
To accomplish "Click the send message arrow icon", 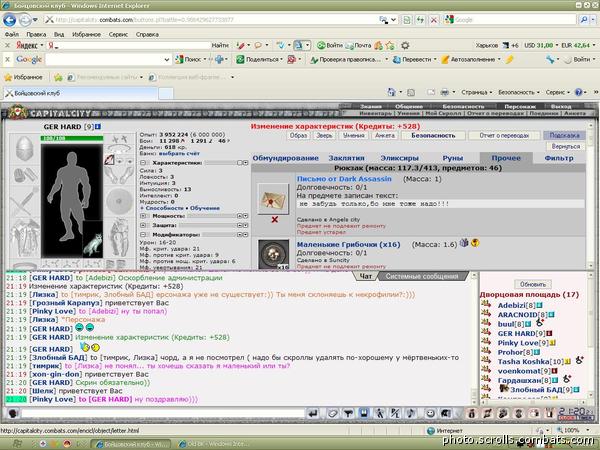I will click(313, 414).
